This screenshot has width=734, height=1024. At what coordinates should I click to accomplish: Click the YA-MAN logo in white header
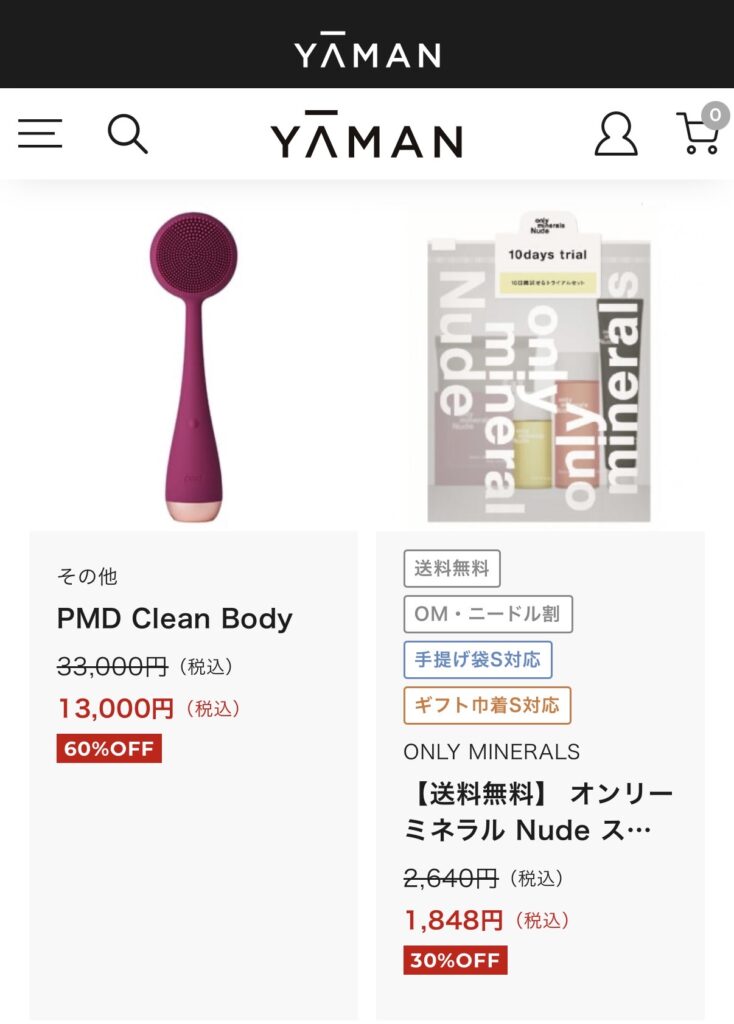click(x=366, y=135)
